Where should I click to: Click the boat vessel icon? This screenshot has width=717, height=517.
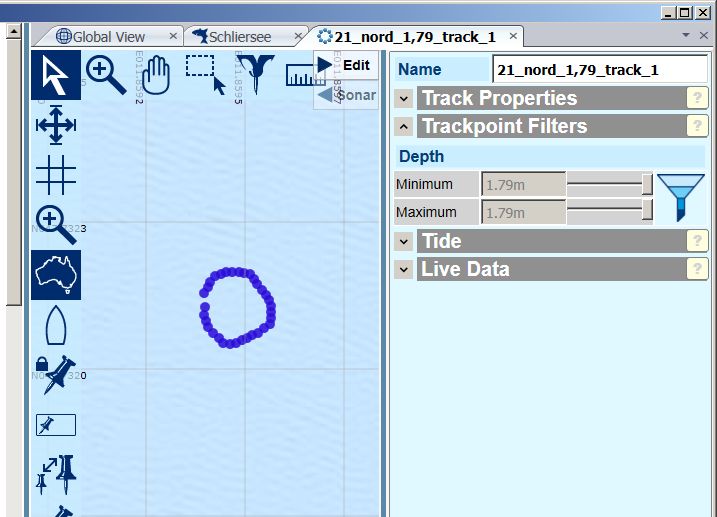click(x=56, y=326)
